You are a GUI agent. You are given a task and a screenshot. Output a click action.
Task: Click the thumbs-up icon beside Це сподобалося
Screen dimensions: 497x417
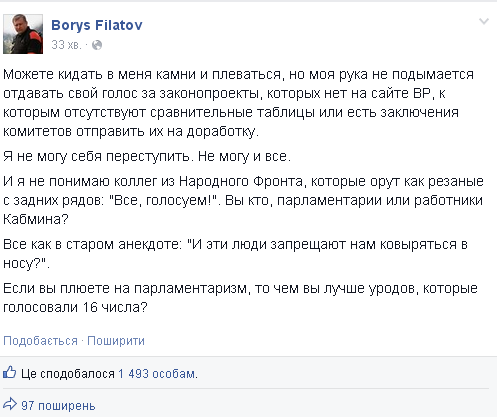[10, 372]
